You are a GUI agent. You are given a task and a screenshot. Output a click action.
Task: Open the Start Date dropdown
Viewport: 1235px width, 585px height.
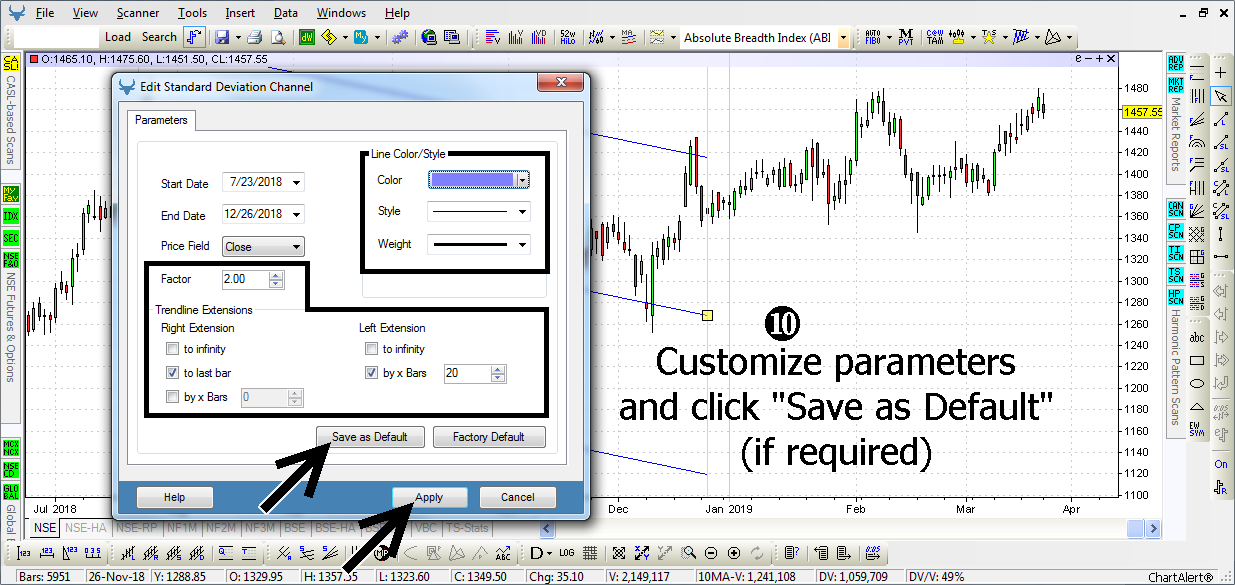pyautogui.click(x=296, y=183)
